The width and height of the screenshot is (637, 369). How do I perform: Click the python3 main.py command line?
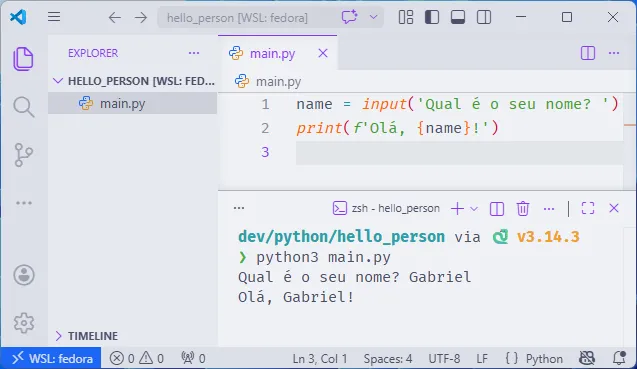pos(323,257)
